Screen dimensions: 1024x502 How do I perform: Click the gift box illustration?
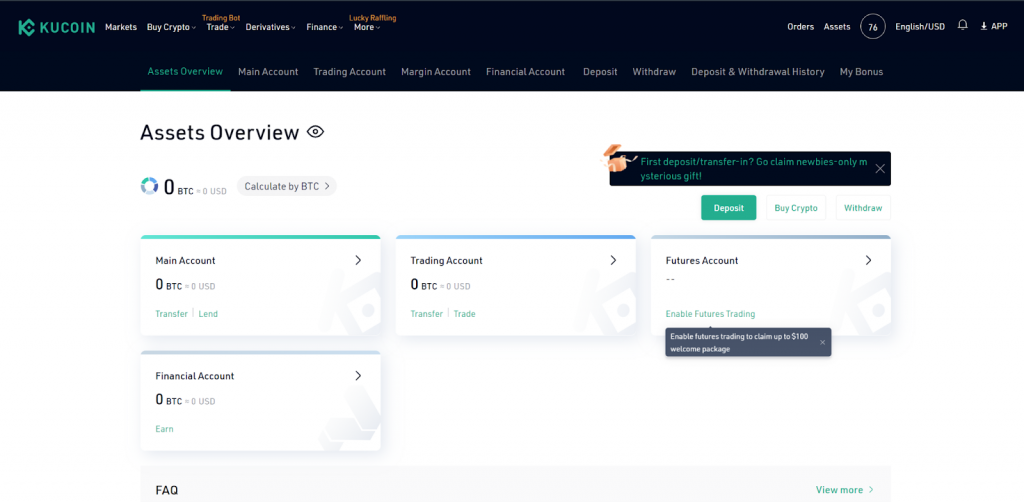click(619, 158)
